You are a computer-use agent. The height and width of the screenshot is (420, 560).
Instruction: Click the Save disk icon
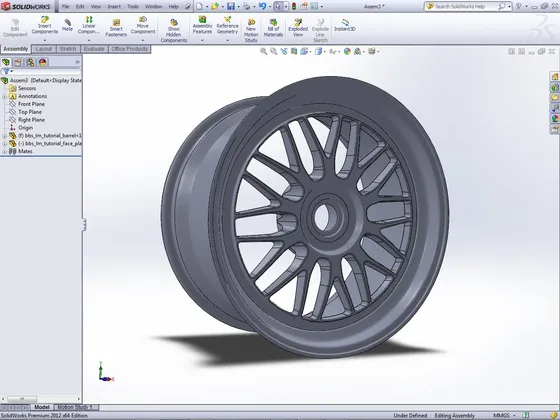tap(231, 6)
